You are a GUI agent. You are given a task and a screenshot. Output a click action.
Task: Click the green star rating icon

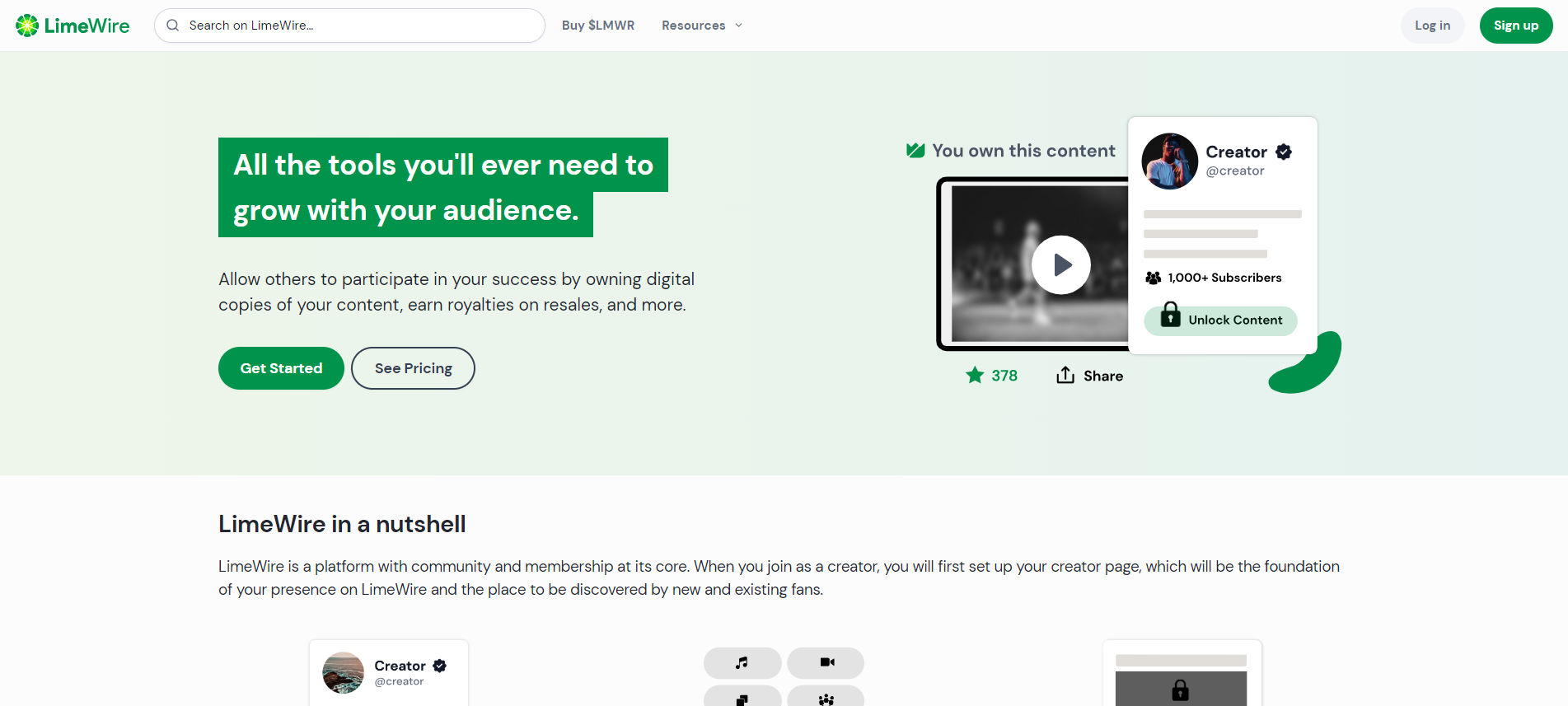pos(975,376)
